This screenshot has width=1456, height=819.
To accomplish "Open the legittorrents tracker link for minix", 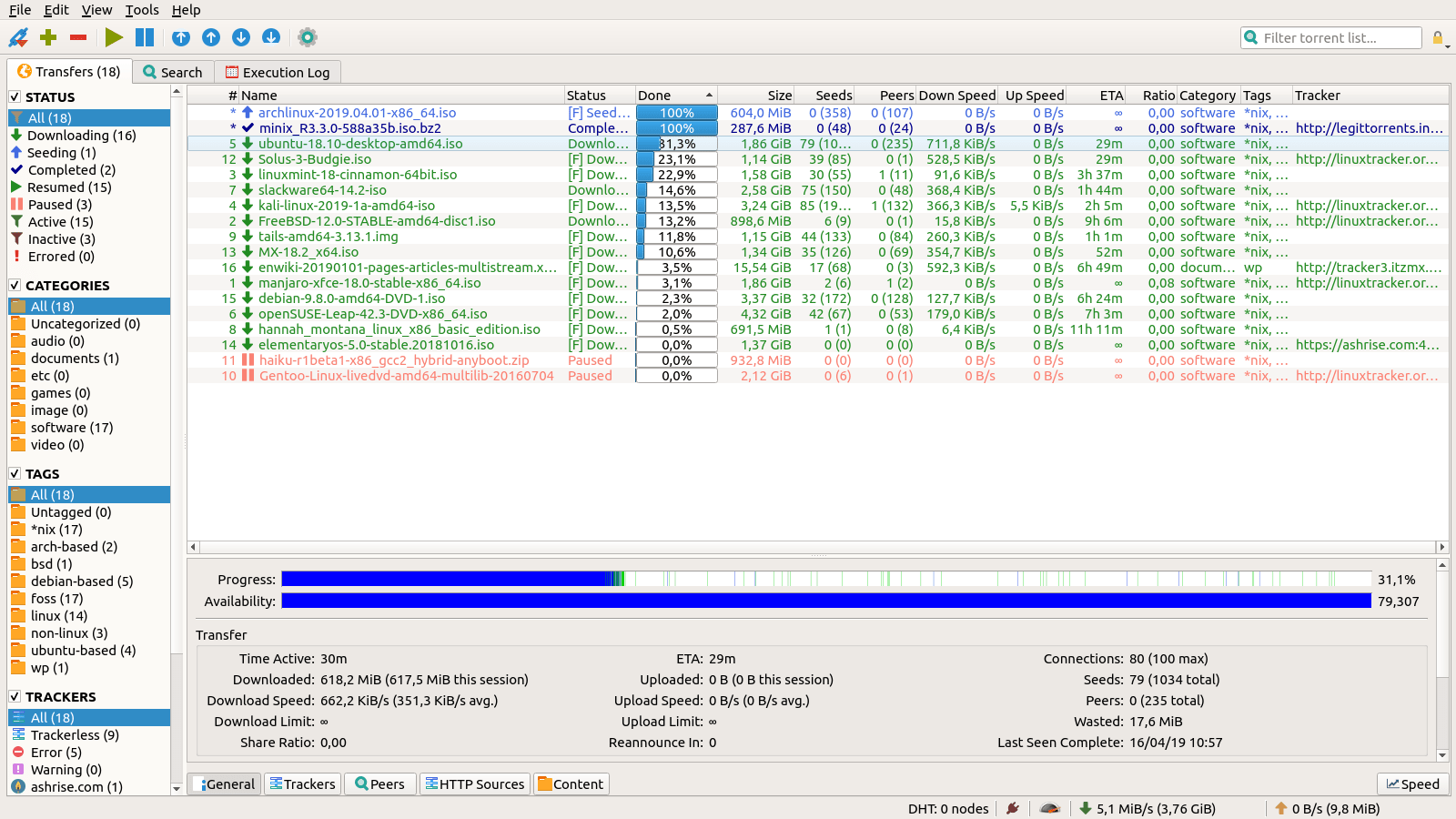I will coord(1369,128).
